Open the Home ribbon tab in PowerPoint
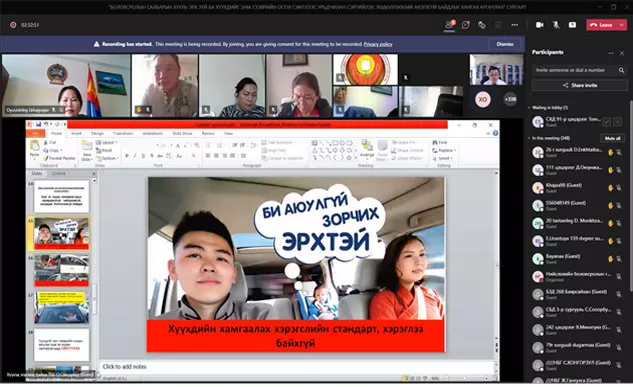The width and height of the screenshot is (633, 387). [57, 133]
